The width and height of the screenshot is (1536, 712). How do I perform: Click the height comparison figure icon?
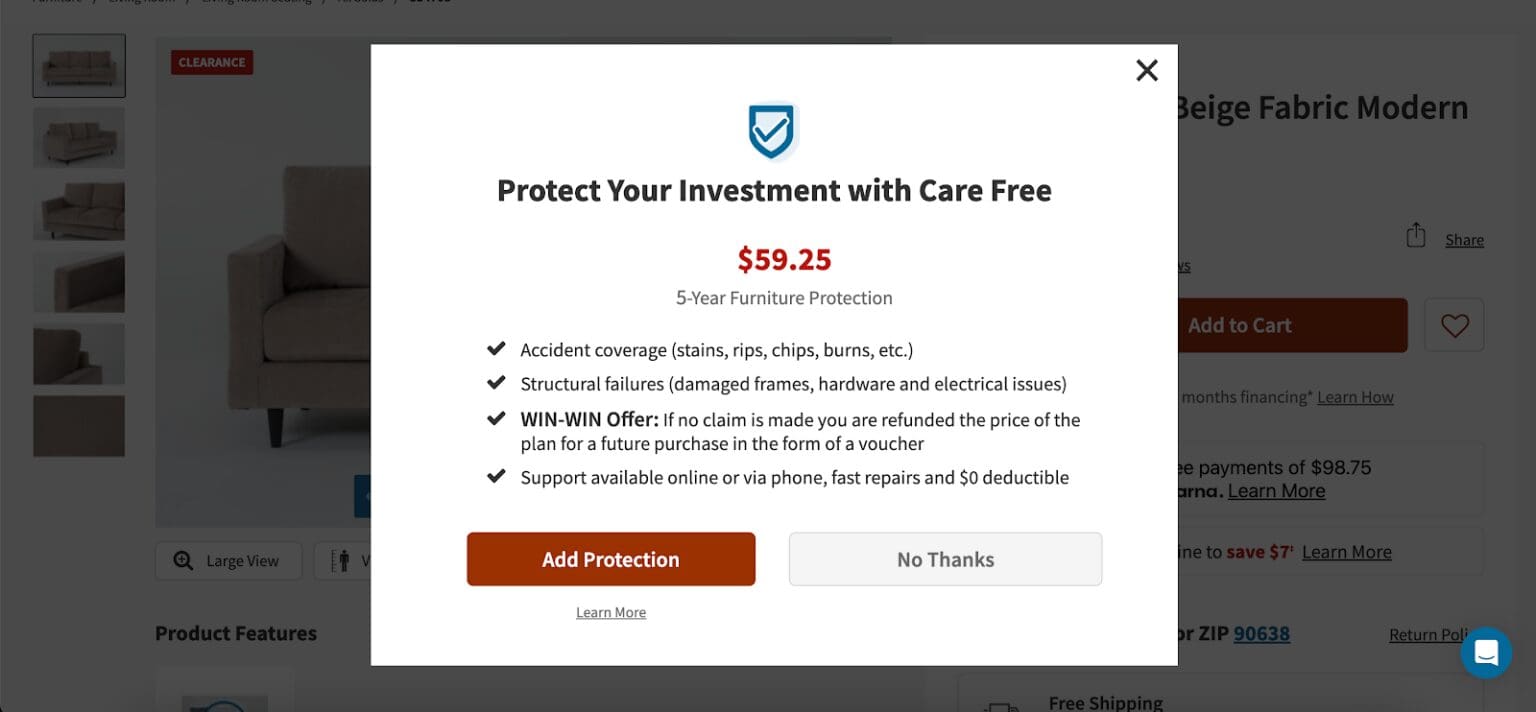click(x=338, y=561)
